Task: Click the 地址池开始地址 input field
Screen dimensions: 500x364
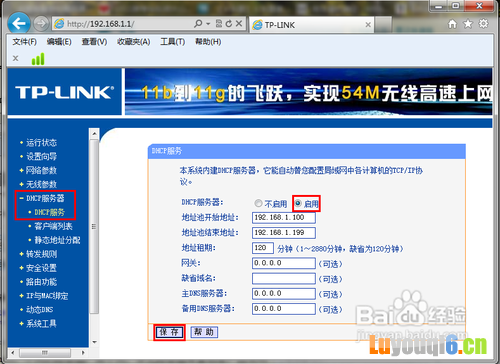Action: [284, 218]
